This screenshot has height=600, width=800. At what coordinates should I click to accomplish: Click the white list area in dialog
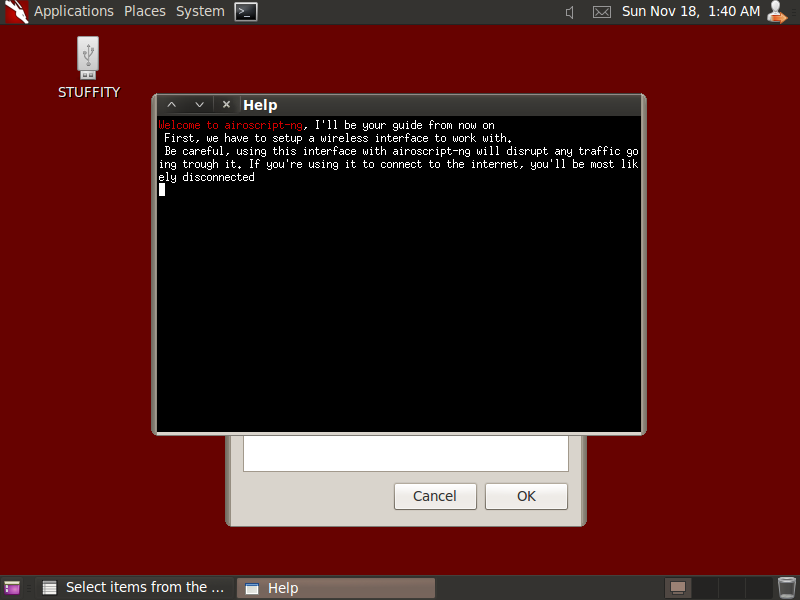pyautogui.click(x=406, y=453)
